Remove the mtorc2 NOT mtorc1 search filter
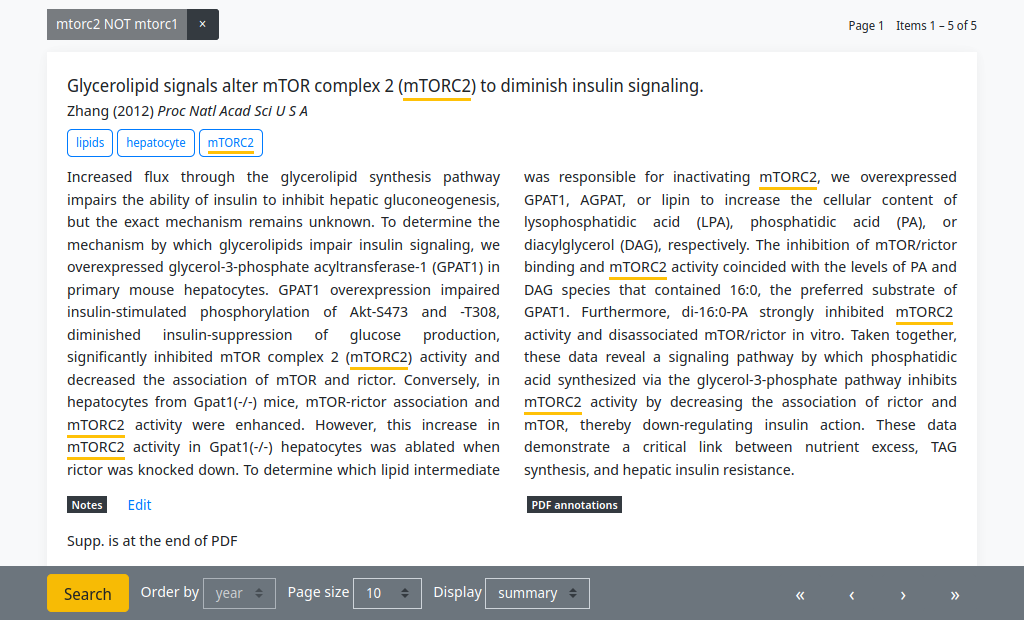 202,24
